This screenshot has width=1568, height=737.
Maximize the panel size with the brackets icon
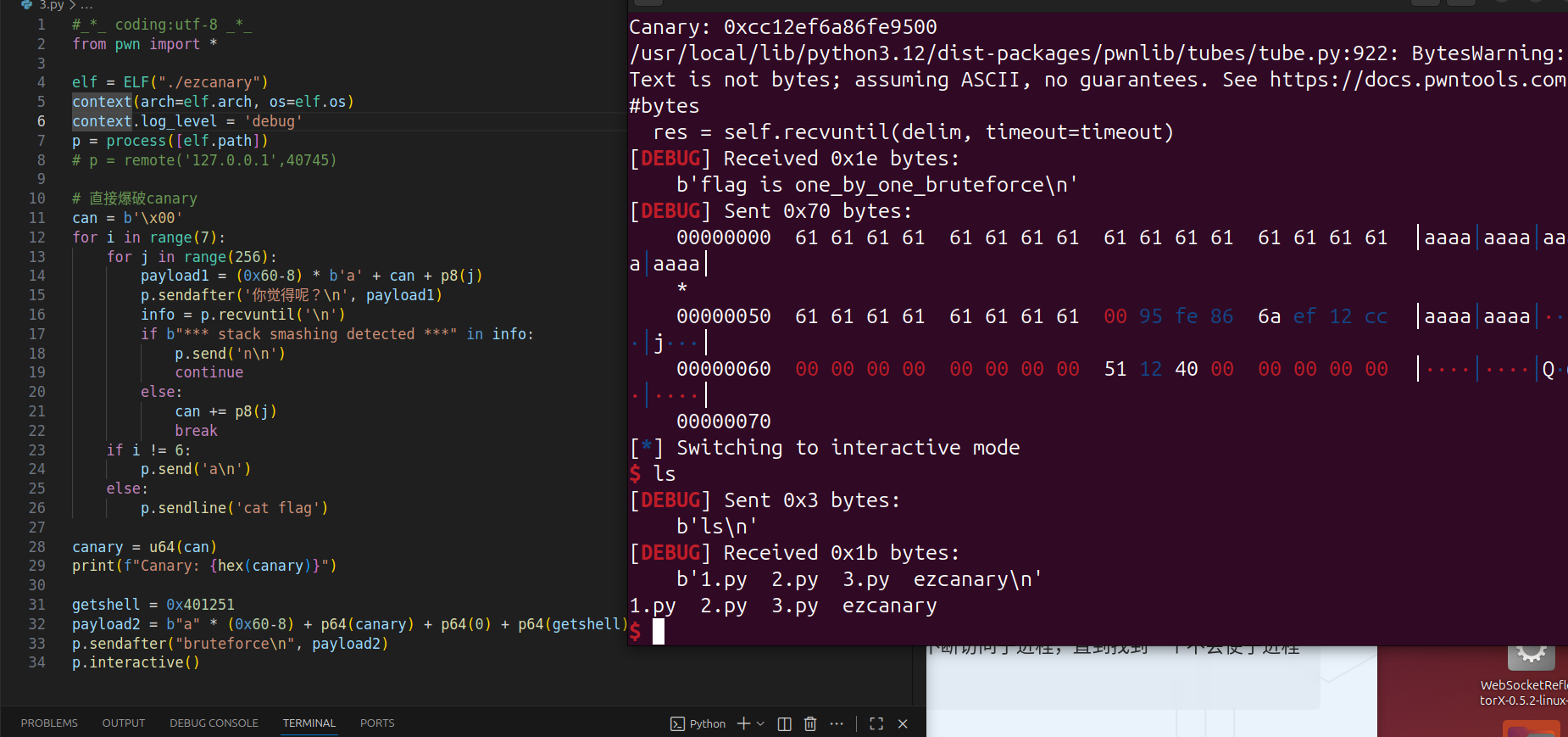click(876, 723)
